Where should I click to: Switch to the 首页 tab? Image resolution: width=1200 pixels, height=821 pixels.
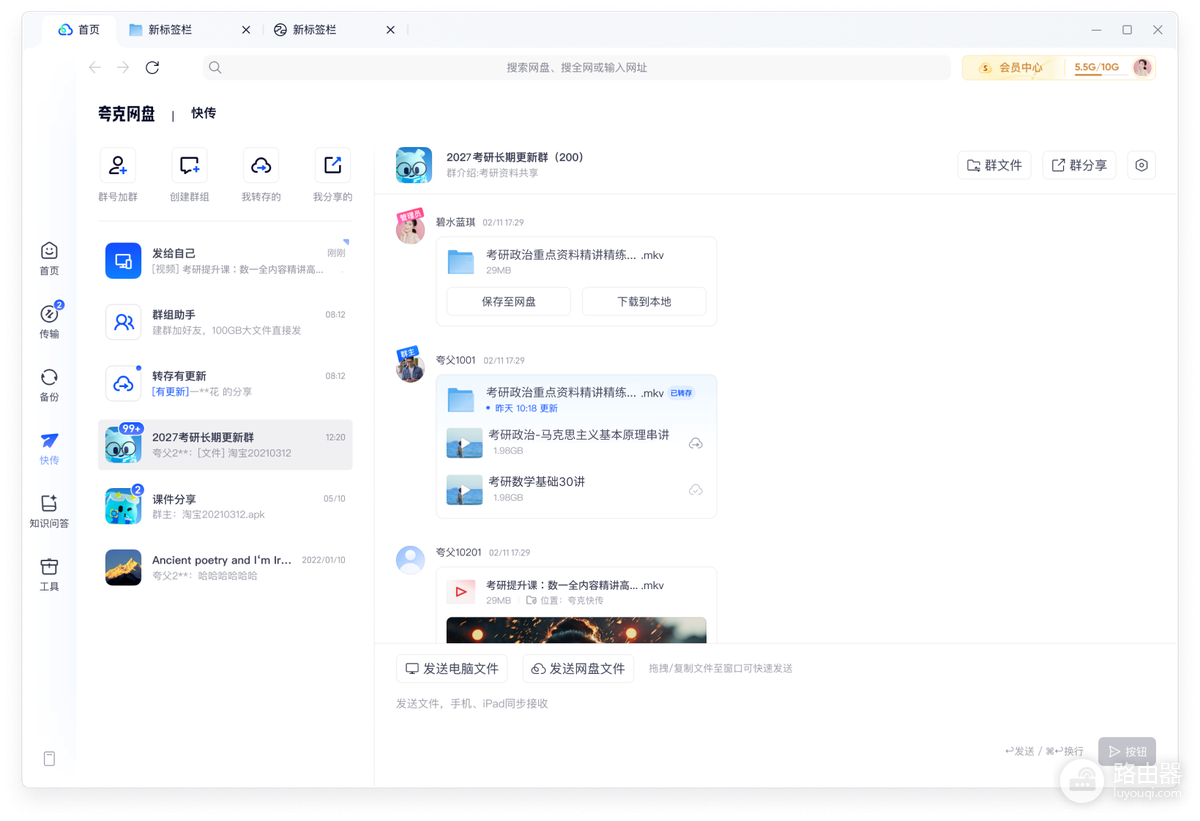point(79,30)
